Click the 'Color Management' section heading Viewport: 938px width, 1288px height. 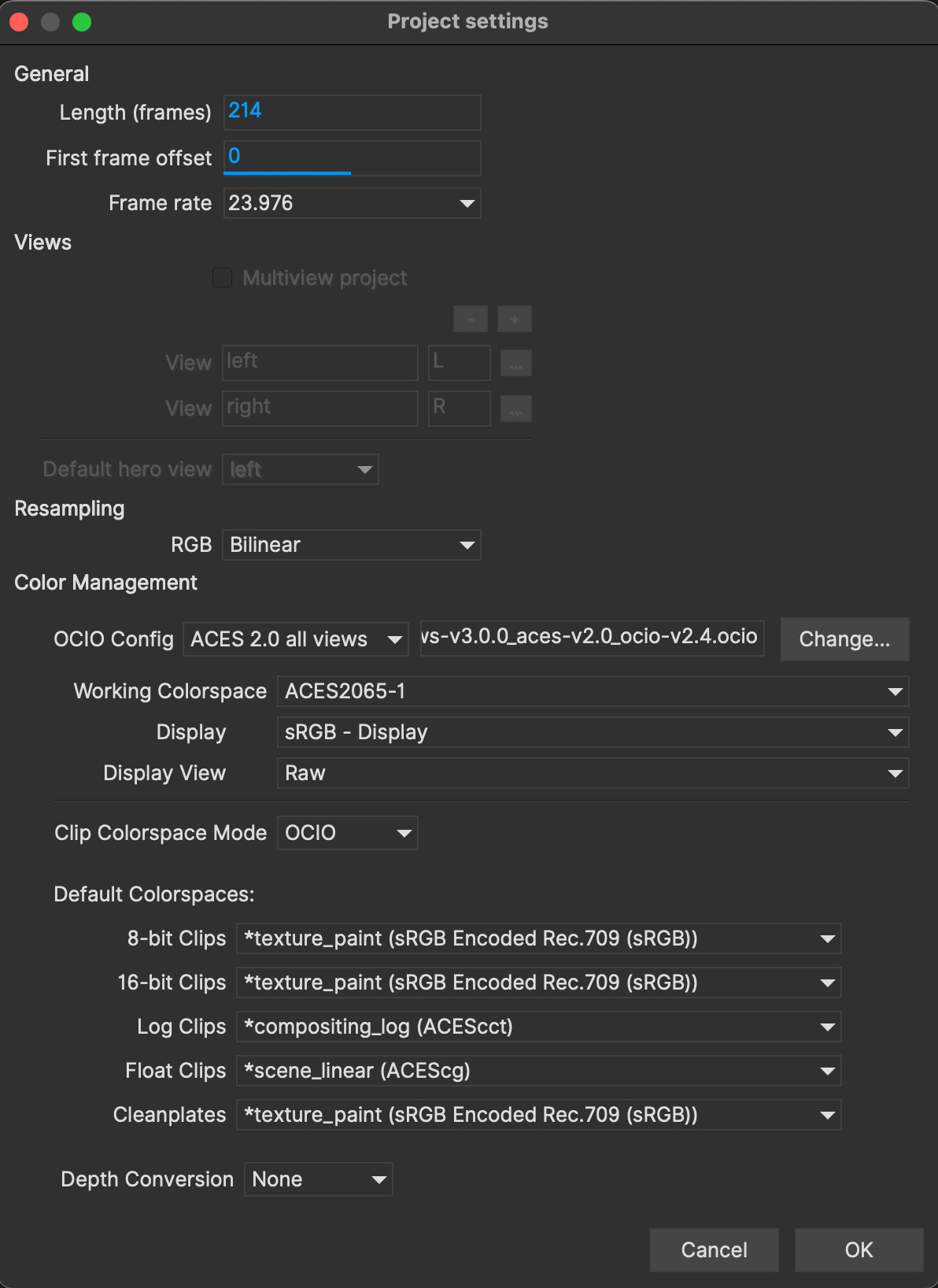point(105,583)
